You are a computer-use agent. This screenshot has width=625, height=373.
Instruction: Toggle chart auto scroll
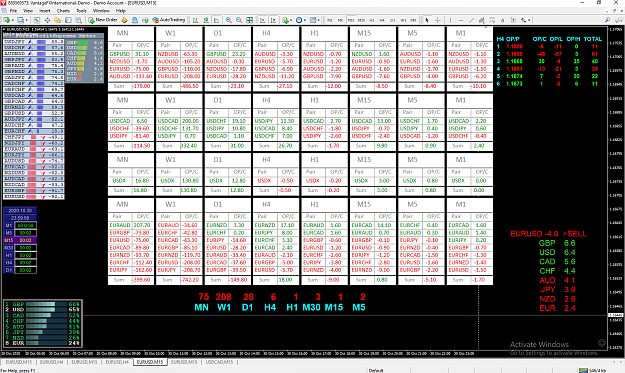click(x=263, y=20)
